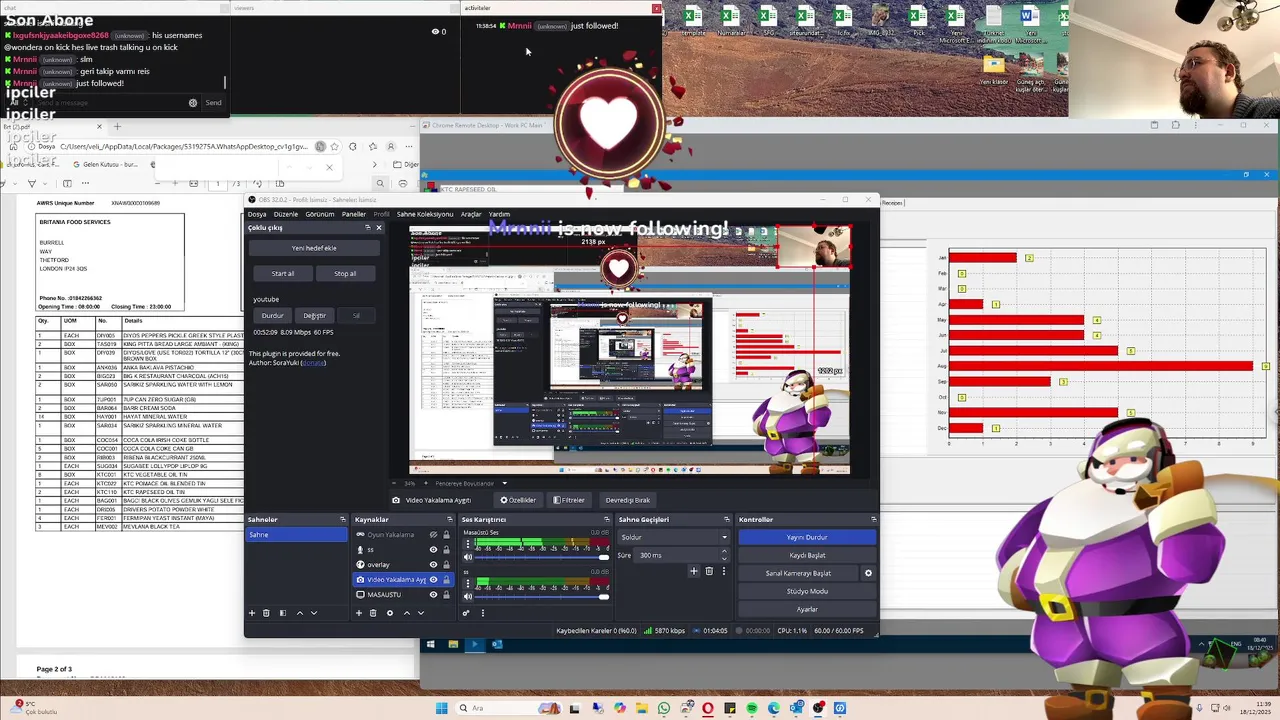Click Kaydı Başlat to start recording
Screen dimensions: 1280x720
(x=807, y=555)
